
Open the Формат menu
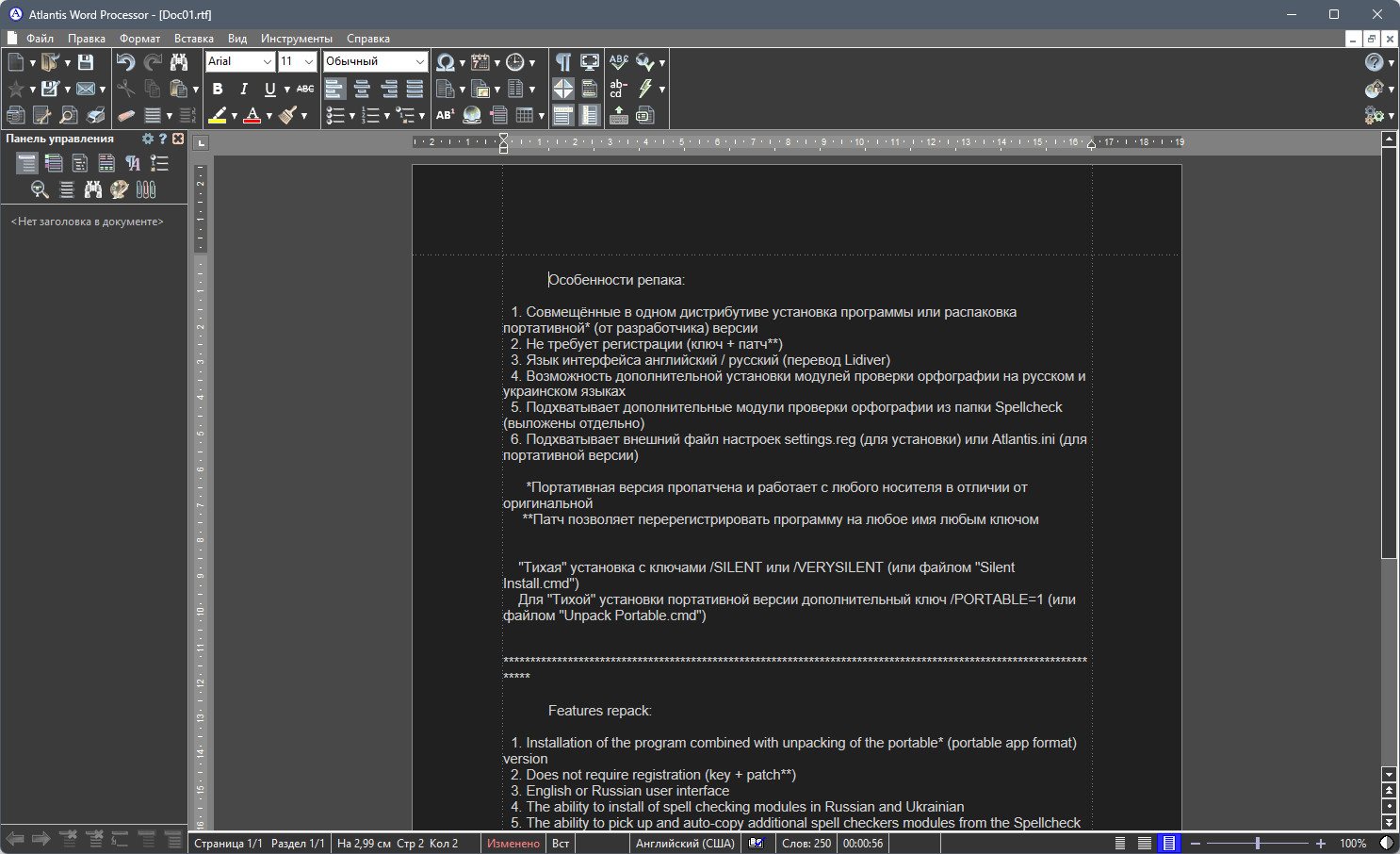point(139,39)
